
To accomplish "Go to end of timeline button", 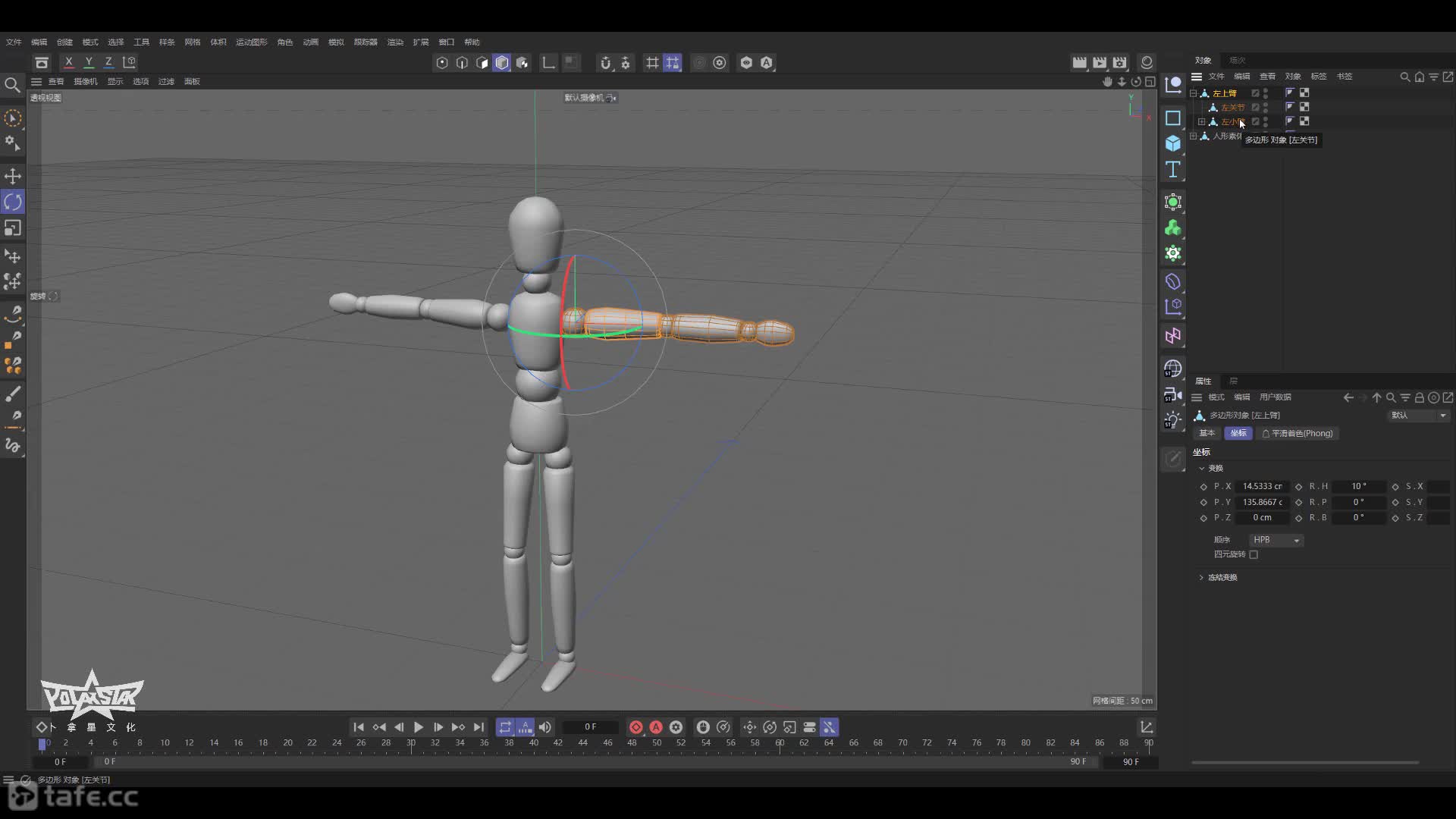I will pos(479,727).
